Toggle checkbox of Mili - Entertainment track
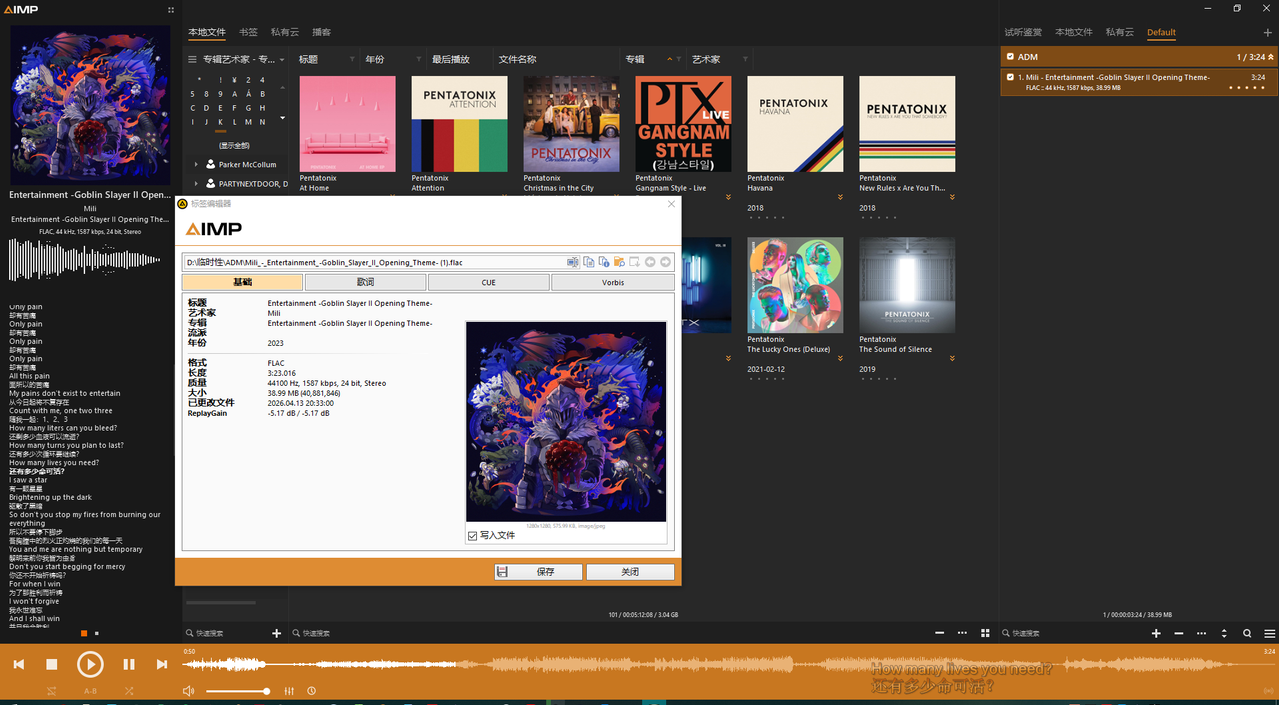 coord(1010,77)
